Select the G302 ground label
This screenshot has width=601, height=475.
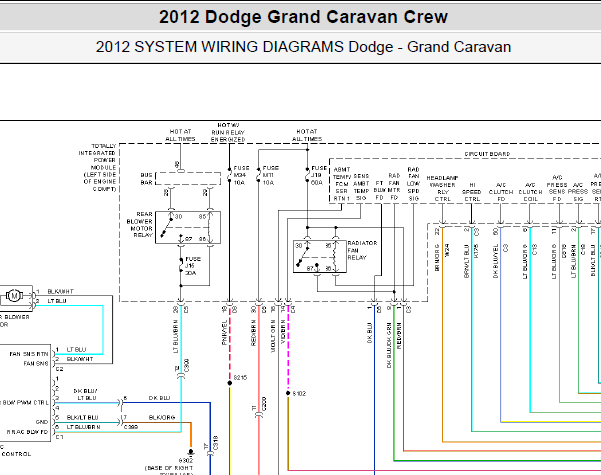click(186, 461)
